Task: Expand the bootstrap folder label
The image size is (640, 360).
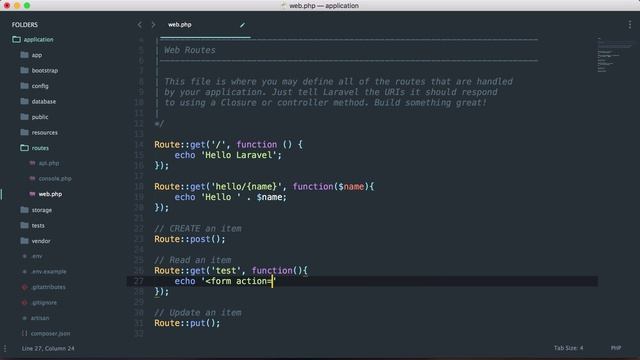Action: click(45, 71)
